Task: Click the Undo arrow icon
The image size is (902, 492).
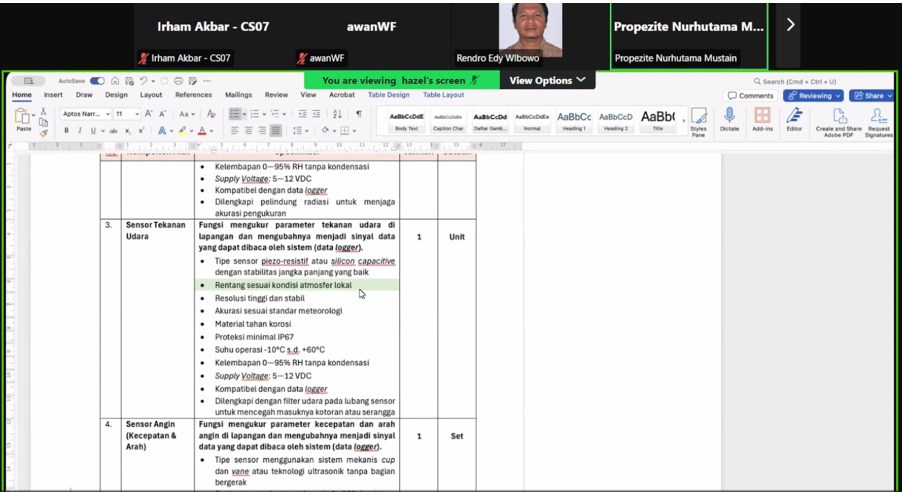Action: (144, 81)
